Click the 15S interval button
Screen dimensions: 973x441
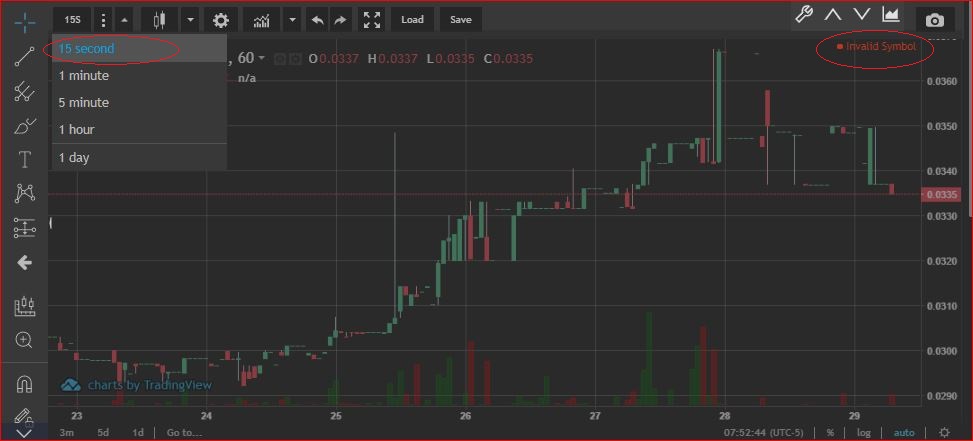coord(73,20)
